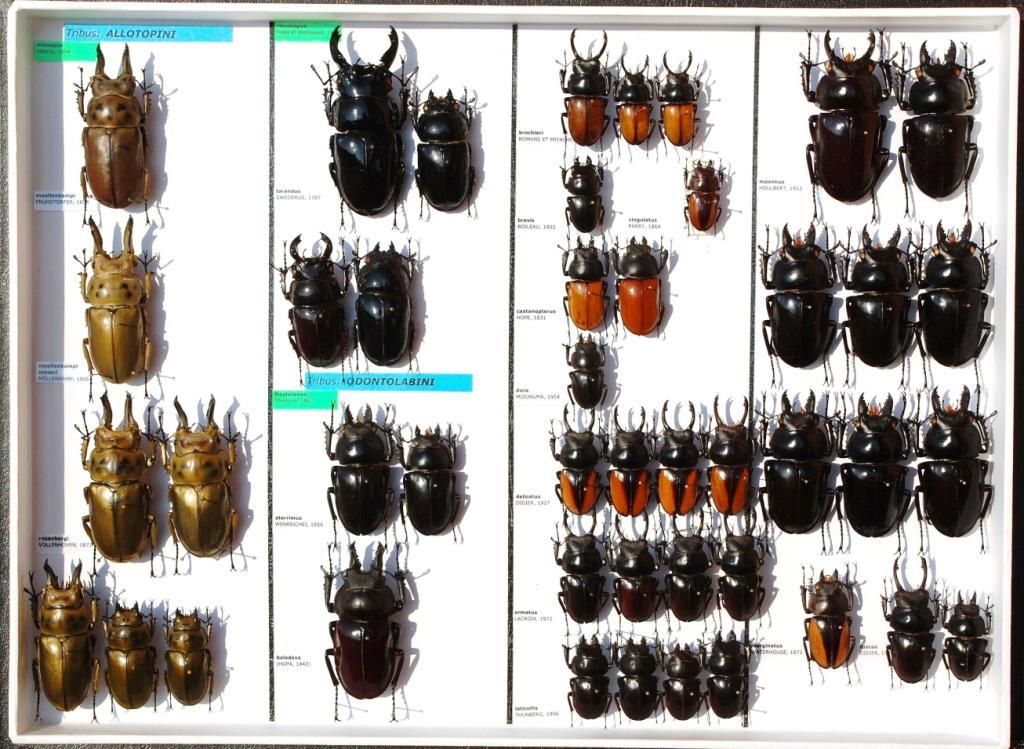The image size is (1024, 749).
Task: Click the dora species label
Action: 534,393
